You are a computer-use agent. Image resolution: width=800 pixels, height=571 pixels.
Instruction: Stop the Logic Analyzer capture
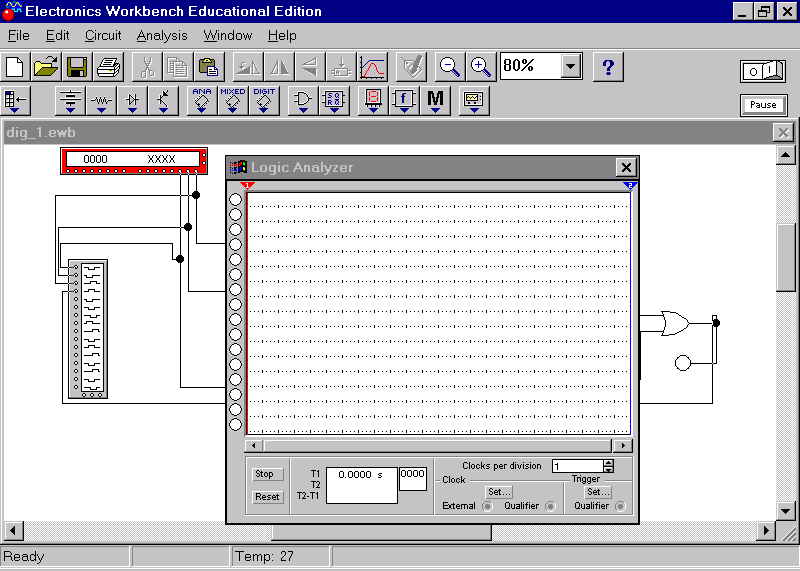(x=267, y=474)
